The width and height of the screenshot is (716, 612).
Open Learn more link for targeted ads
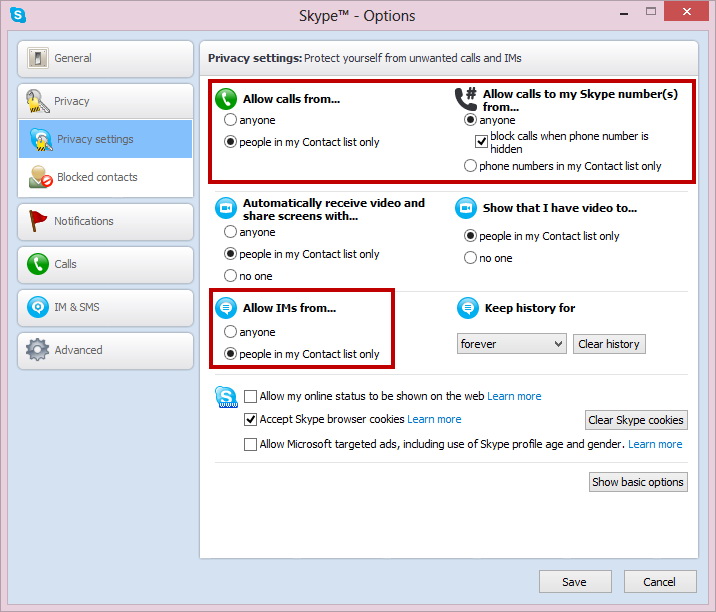[x=655, y=444]
